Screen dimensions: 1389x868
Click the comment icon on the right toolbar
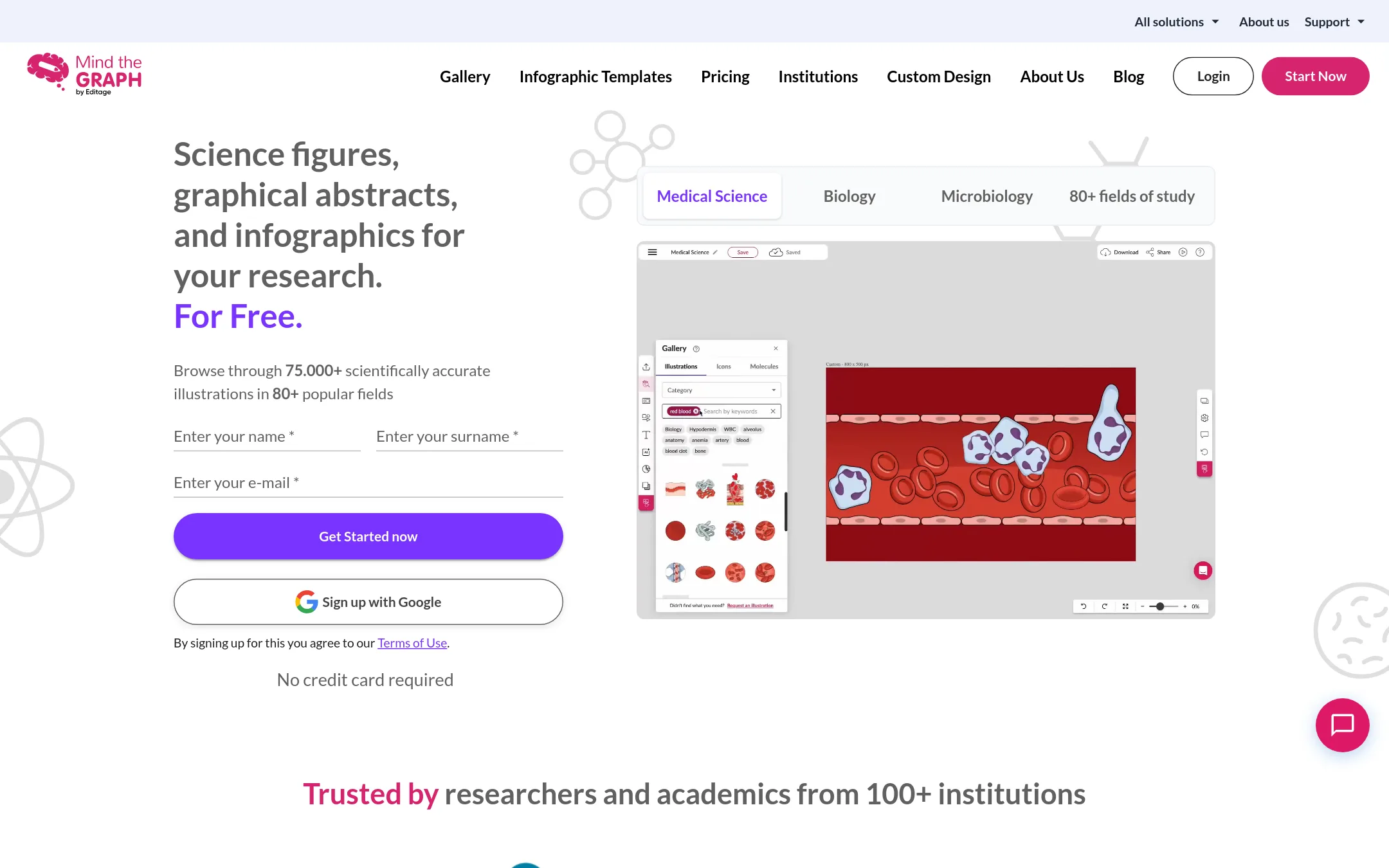[1204, 435]
